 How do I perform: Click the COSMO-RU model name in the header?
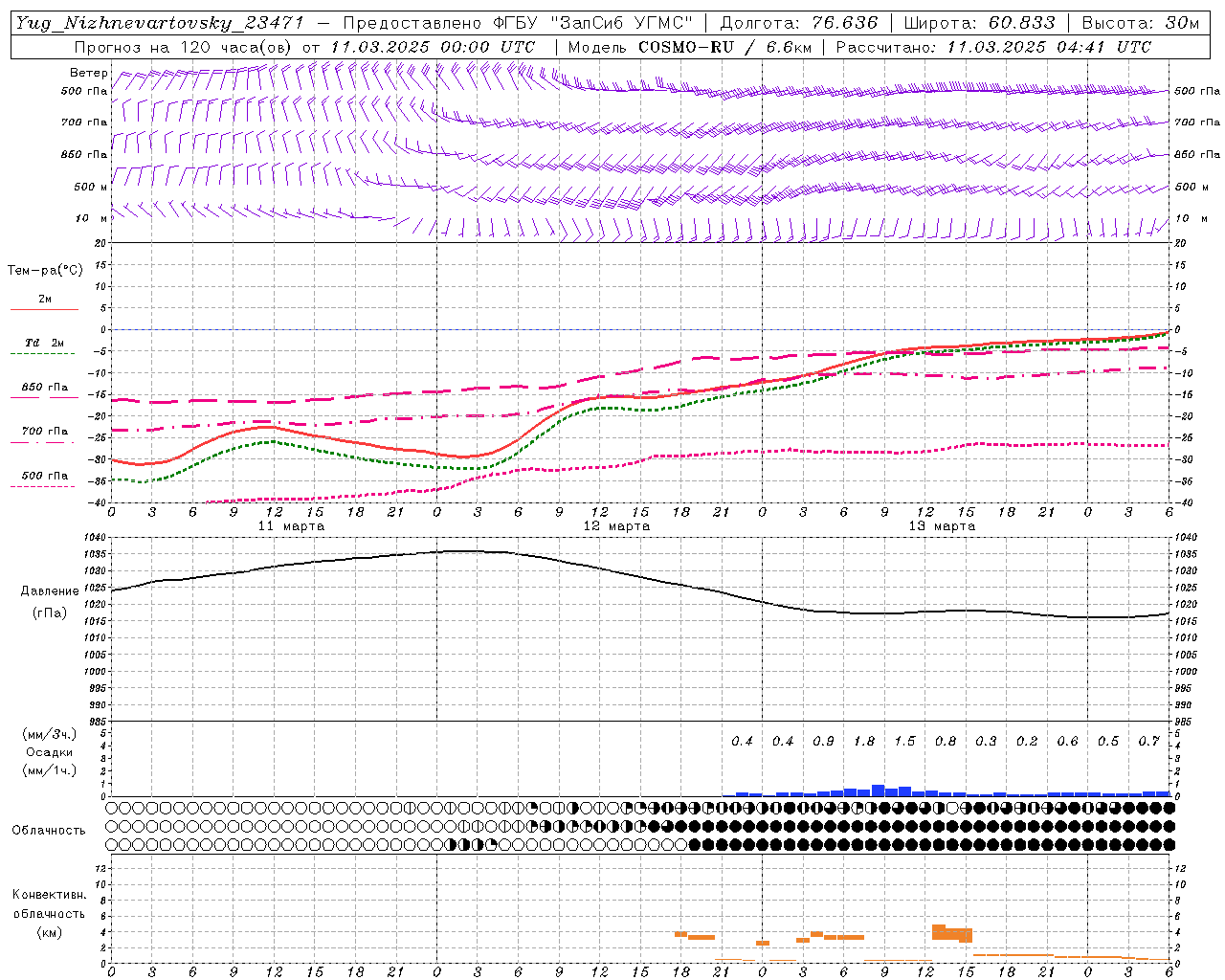(685, 47)
